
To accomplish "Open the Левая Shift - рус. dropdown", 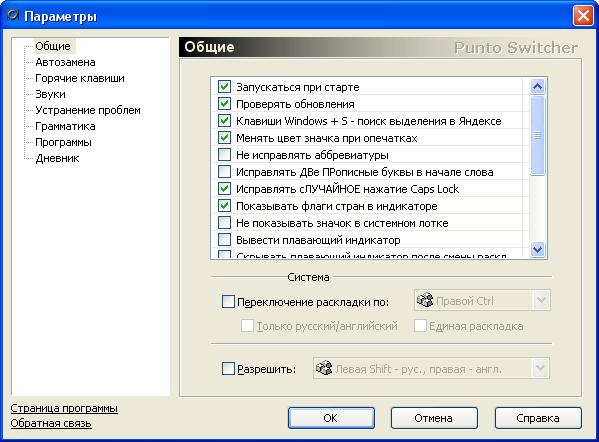I will click(x=541, y=368).
